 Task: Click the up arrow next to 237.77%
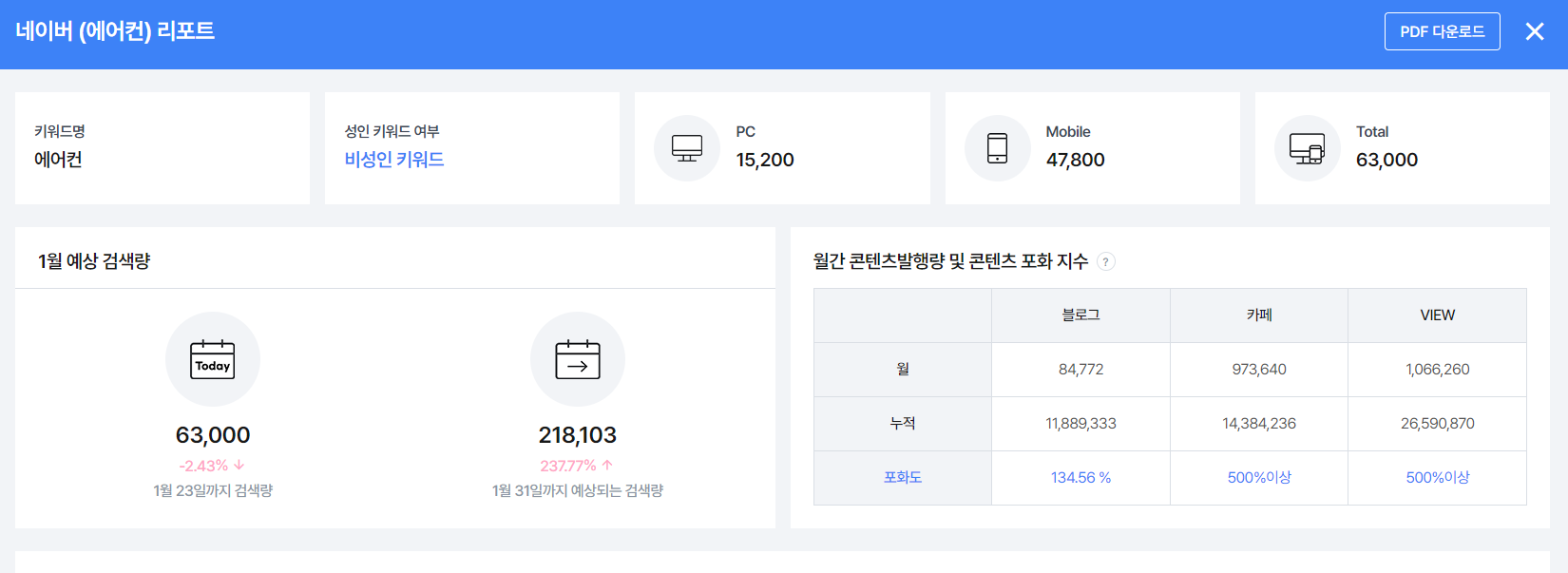607,466
